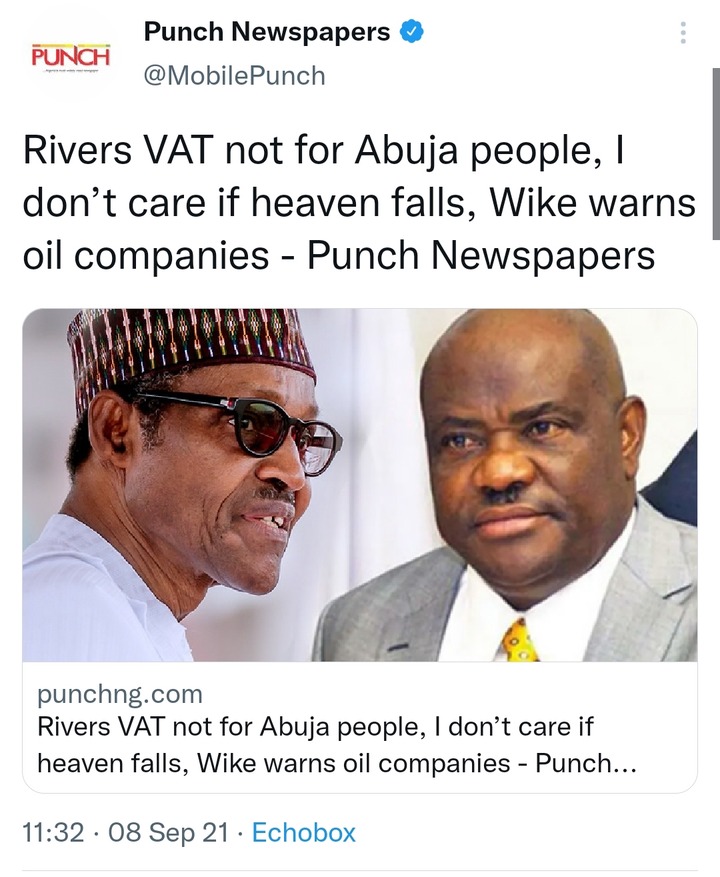Viewport: 720px width, 877px height.
Task: Open card title 'Rivers VAT not for Abuja'
Action: tap(315, 728)
